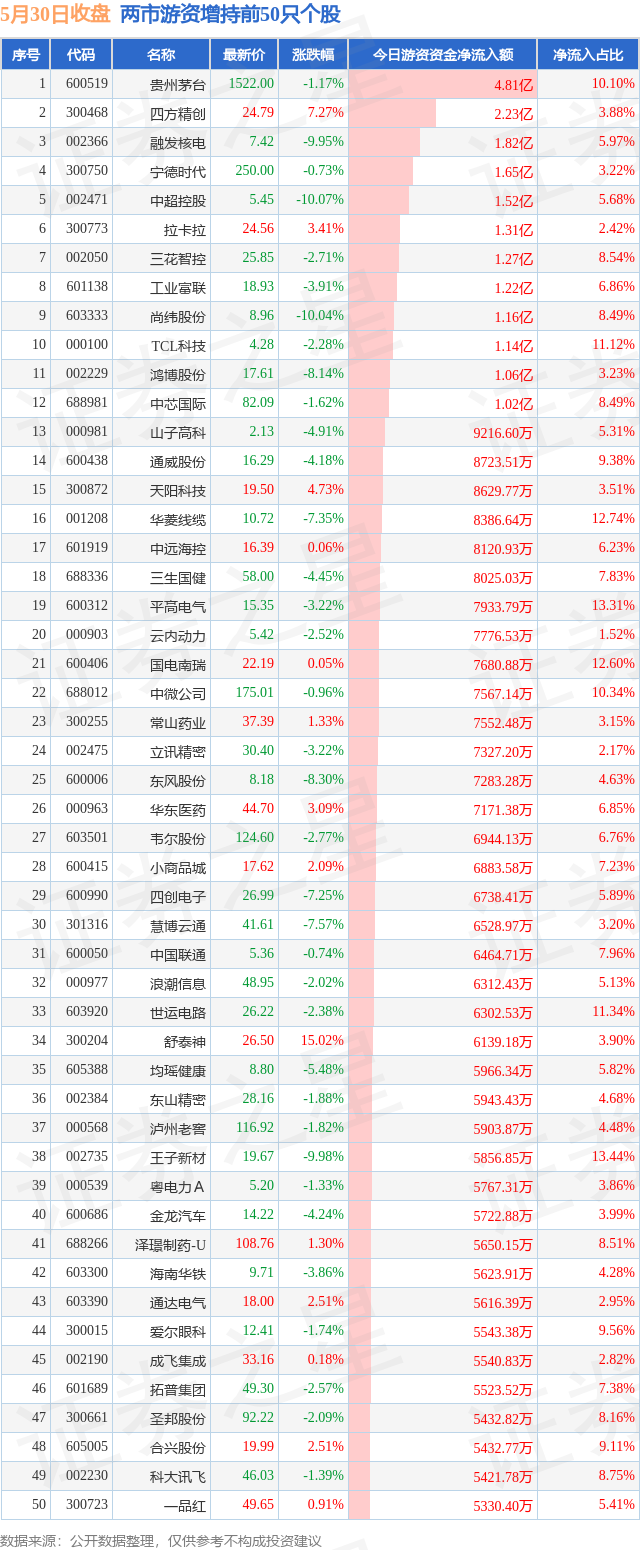
Task: Click stock name 天阳科技
Action: pos(178,491)
